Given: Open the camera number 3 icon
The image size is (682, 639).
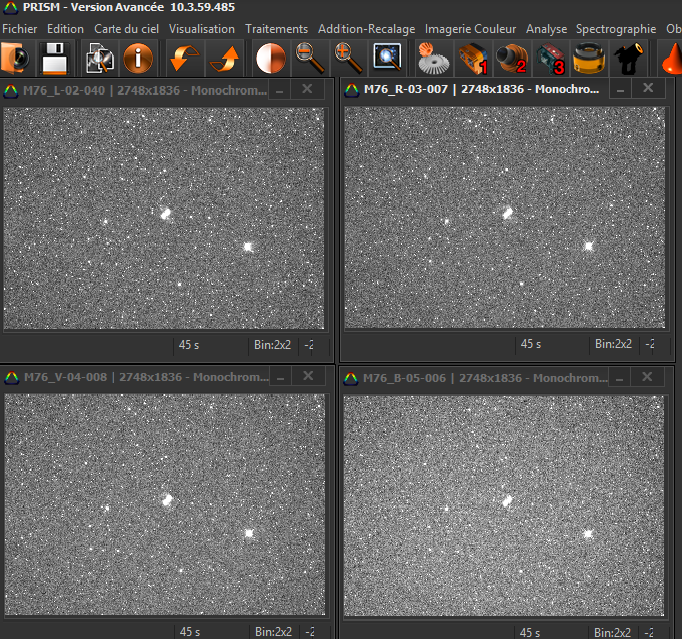Looking at the screenshot, I should click(550, 59).
